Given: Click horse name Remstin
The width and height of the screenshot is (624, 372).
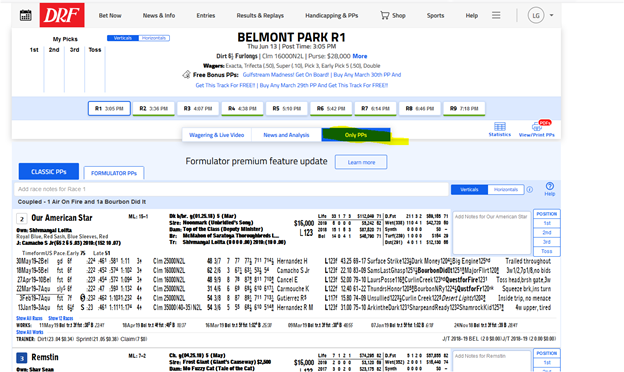Looking at the screenshot, I should point(45,357).
